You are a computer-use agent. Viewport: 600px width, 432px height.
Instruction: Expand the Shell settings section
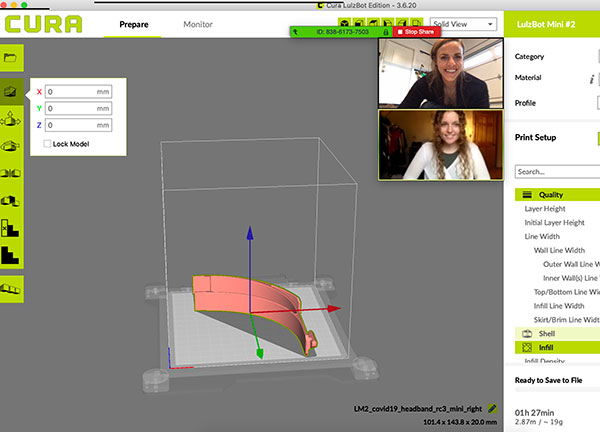point(557,334)
